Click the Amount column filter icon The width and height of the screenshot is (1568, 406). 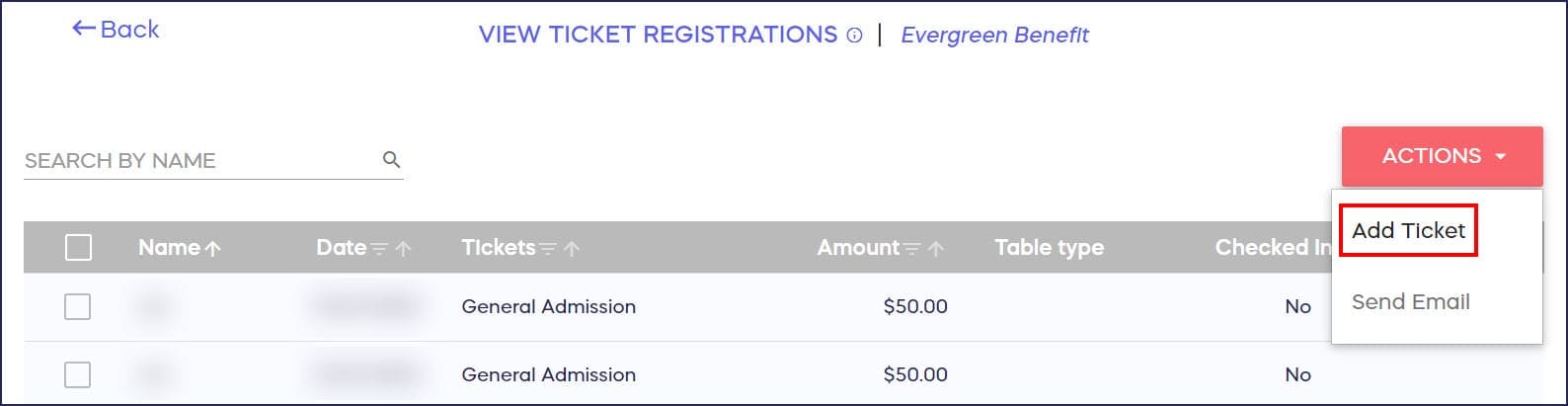(x=913, y=249)
